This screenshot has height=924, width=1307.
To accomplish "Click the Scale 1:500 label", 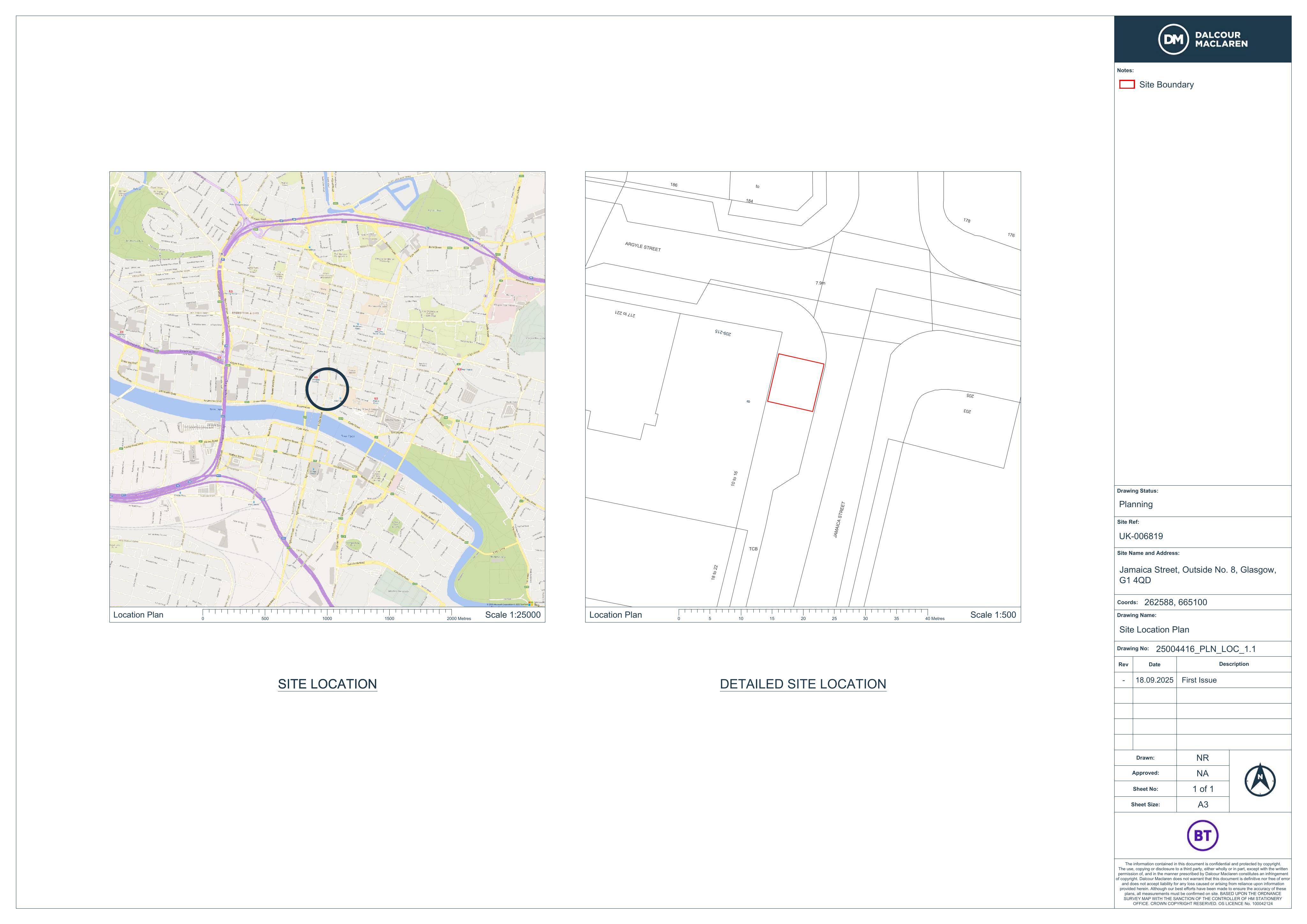I will pyautogui.click(x=993, y=615).
